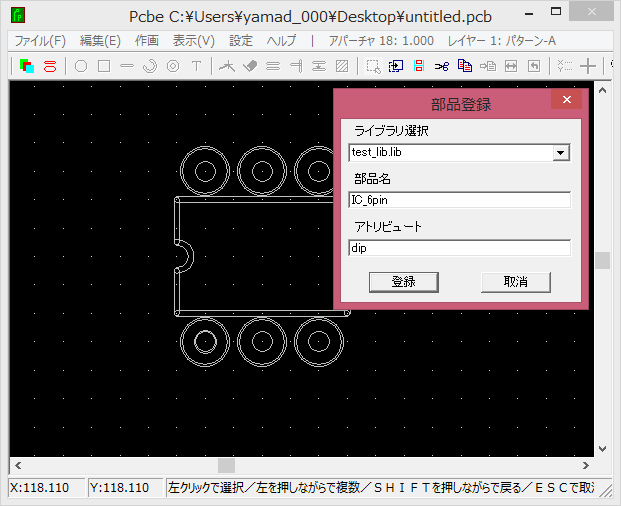
Task: Open the 表示(V) menu
Action: [193, 41]
